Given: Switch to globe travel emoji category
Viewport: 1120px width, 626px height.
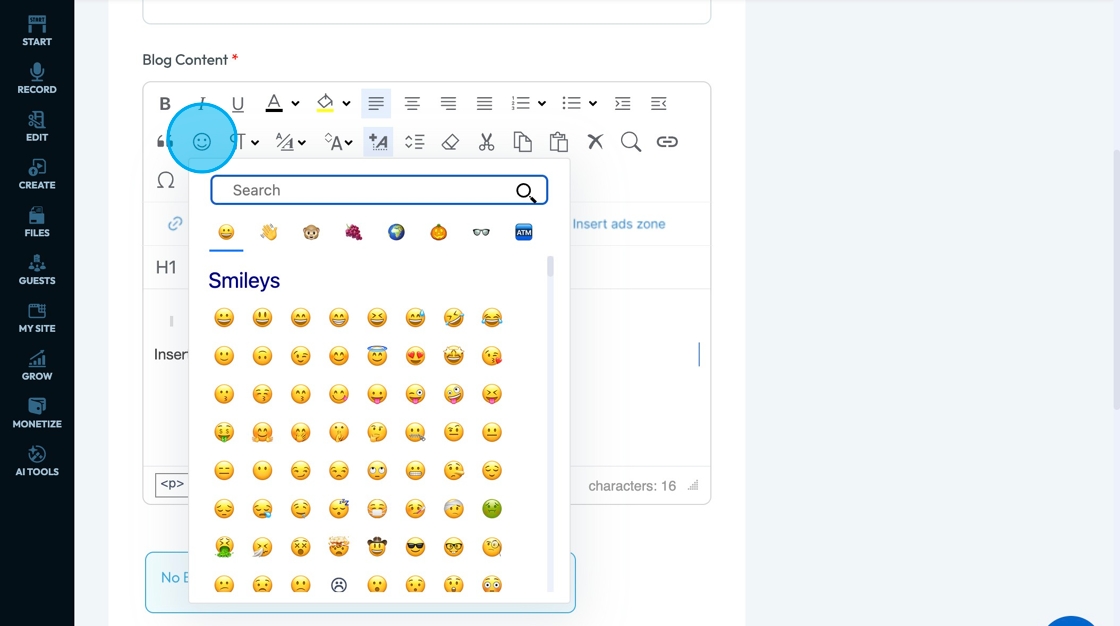Looking at the screenshot, I should (396, 232).
